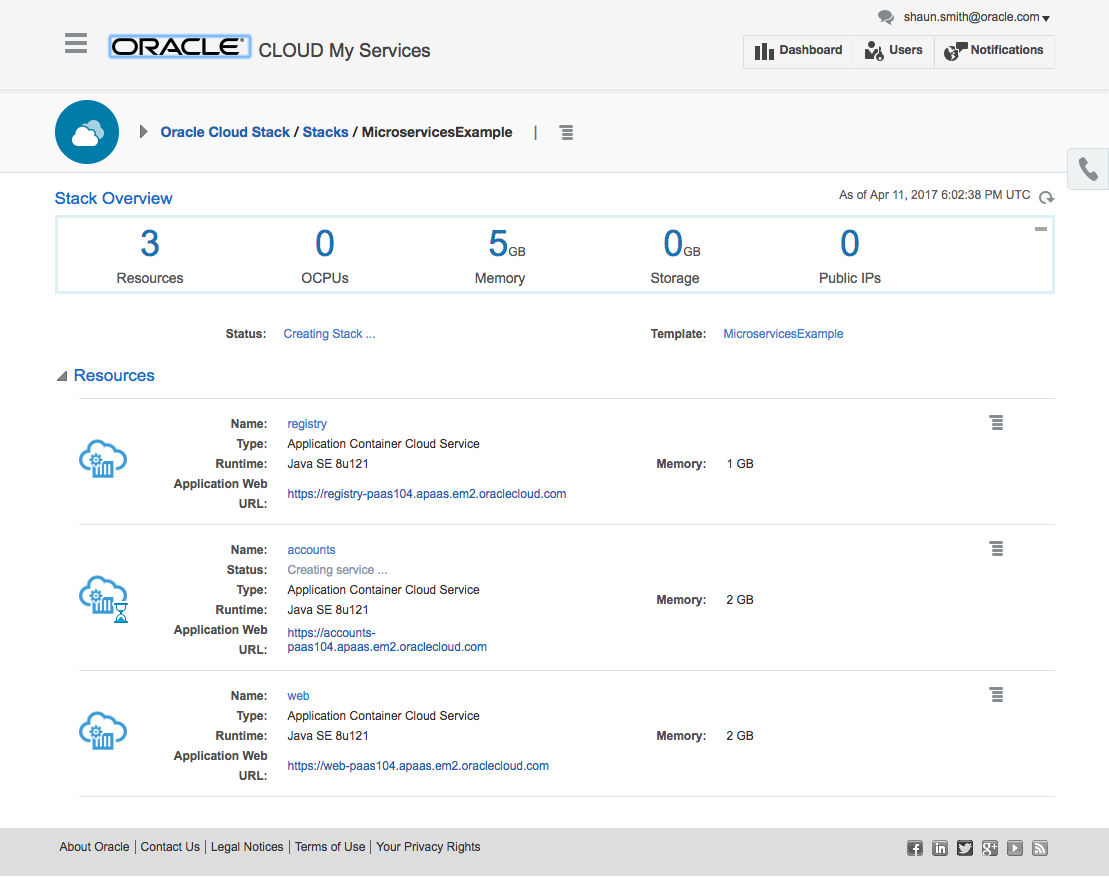Click the 0 Public IPs metric
1109x877 pixels.
pos(849,255)
